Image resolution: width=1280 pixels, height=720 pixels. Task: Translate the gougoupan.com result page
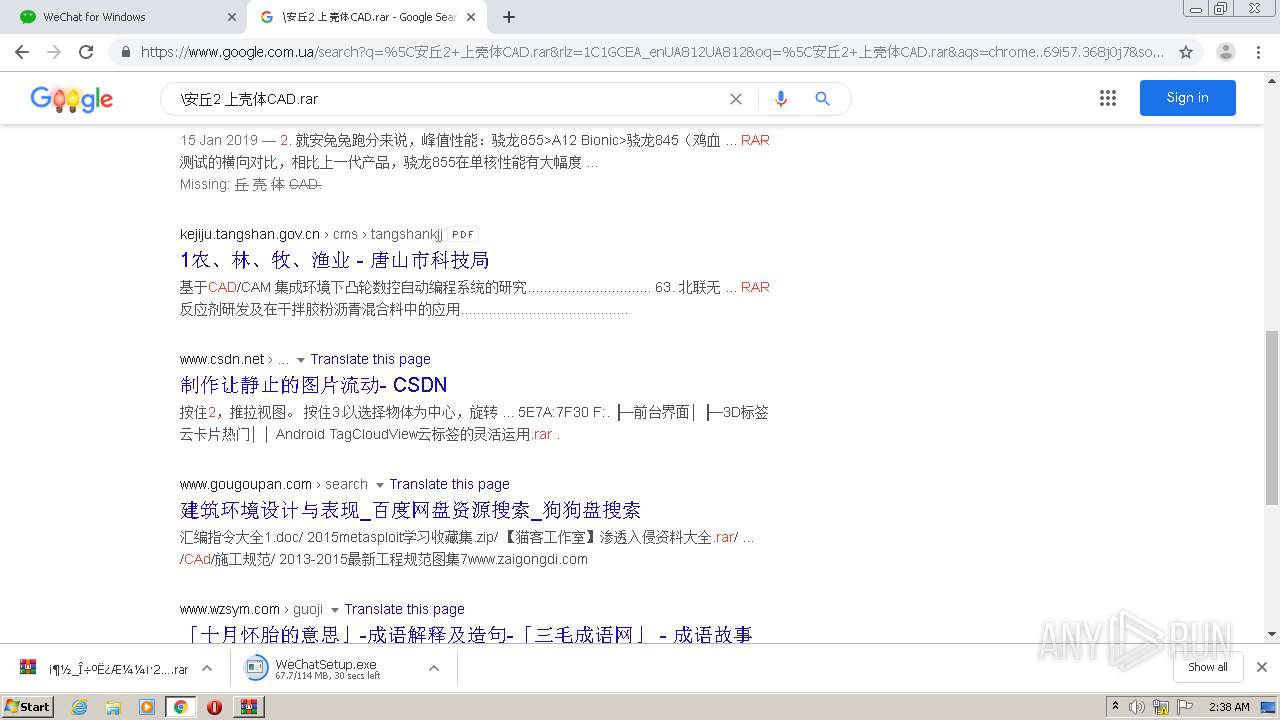tap(449, 484)
